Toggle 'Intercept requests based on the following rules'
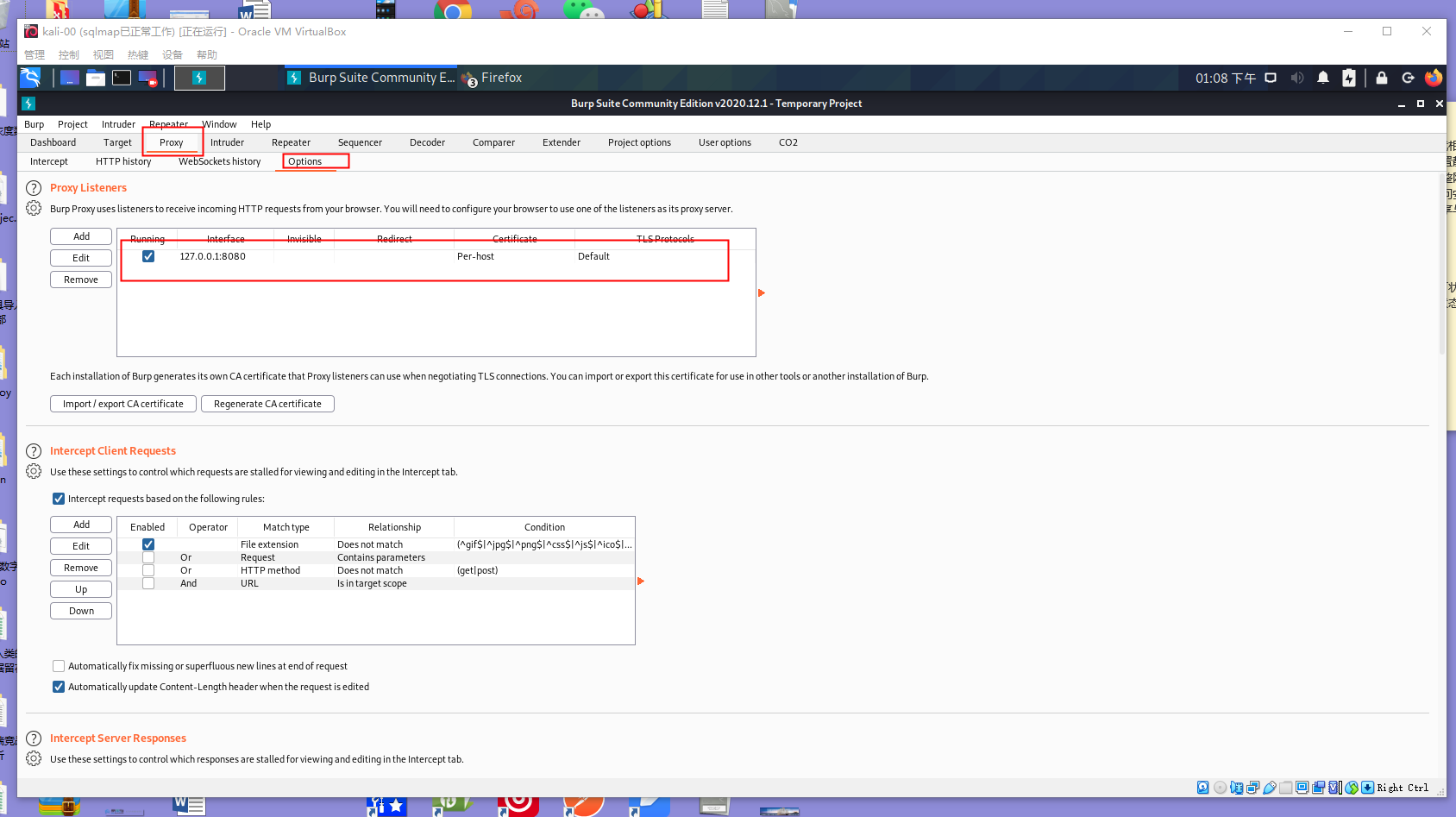The height and width of the screenshot is (817, 1456). coord(59,499)
